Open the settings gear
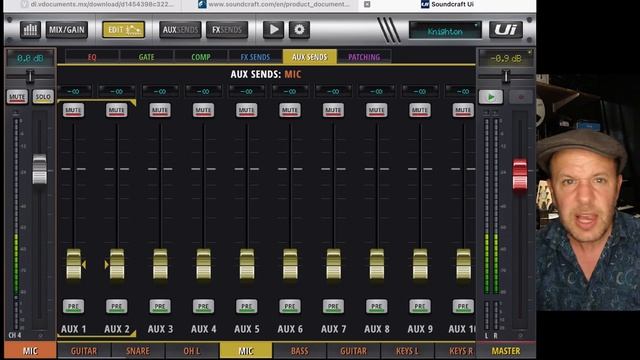The image size is (640, 360). tap(299, 30)
